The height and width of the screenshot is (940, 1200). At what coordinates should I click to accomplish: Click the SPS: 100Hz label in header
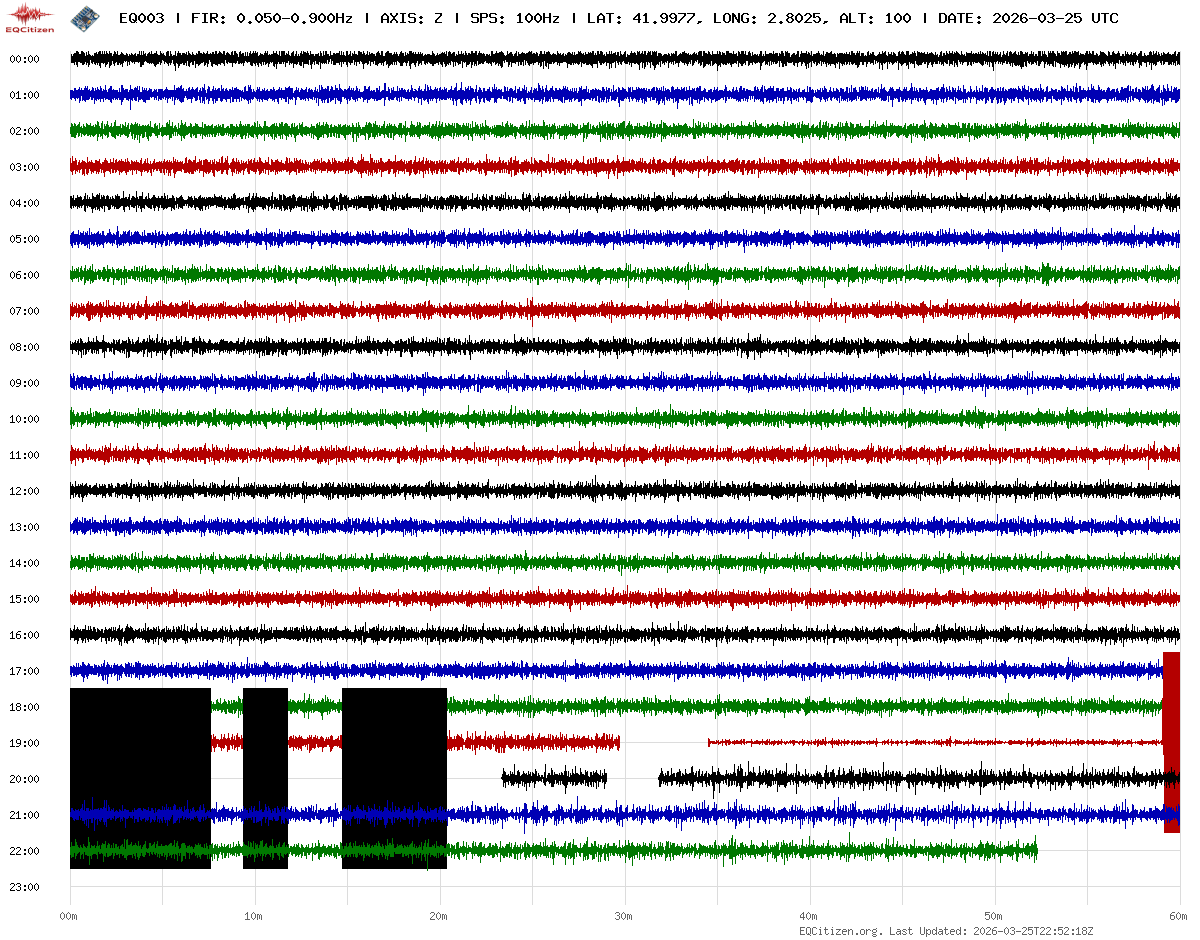pyautogui.click(x=515, y=18)
